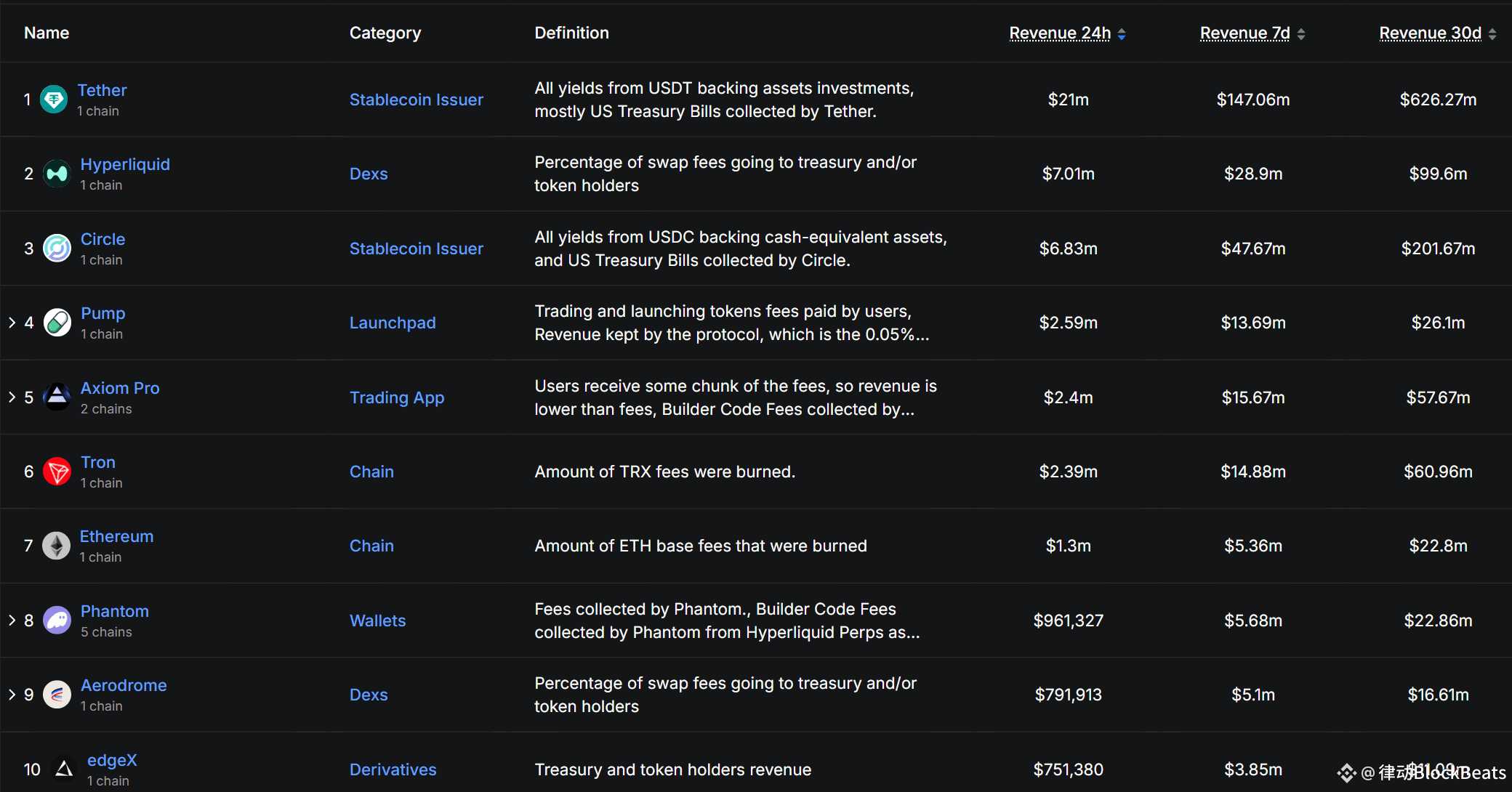This screenshot has width=1512, height=792.
Task: Expand the Pump row chevron
Action: [x=12, y=323]
